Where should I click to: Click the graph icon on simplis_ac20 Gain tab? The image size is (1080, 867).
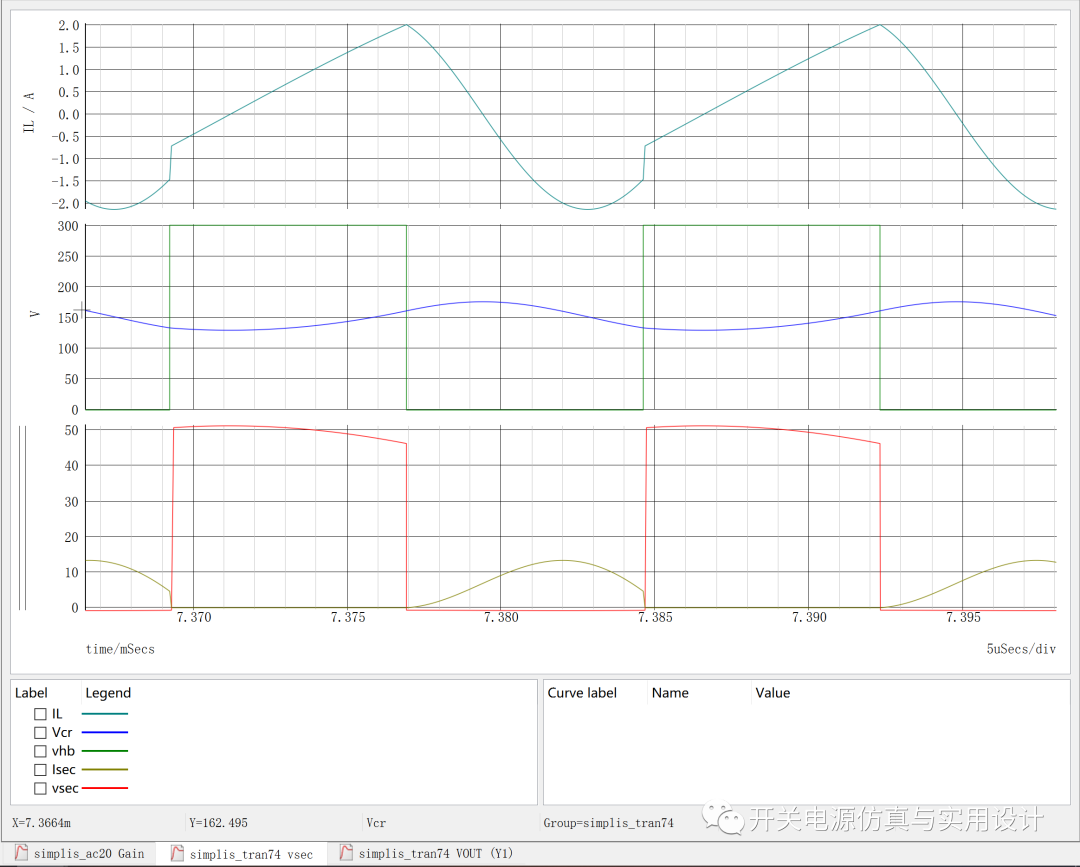(21, 853)
